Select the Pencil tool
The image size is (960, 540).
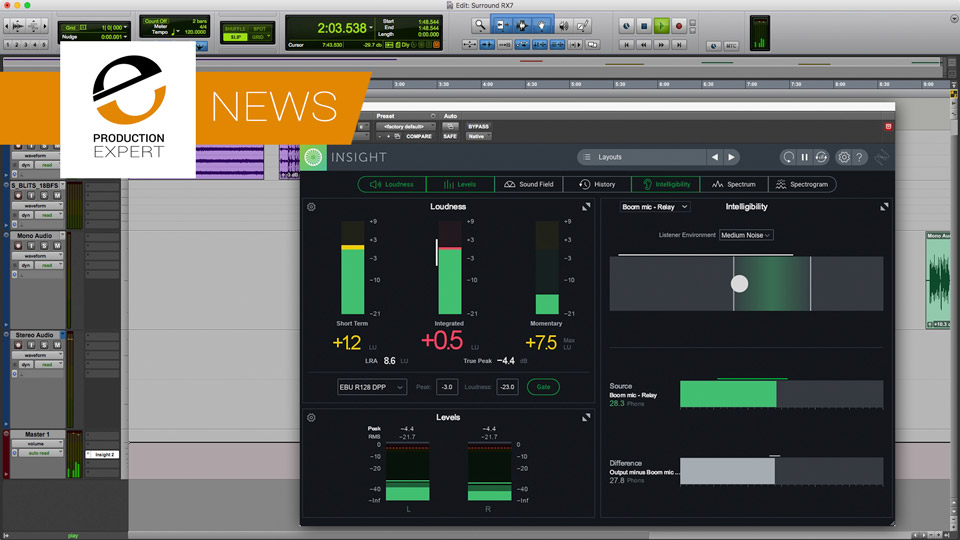click(583, 26)
